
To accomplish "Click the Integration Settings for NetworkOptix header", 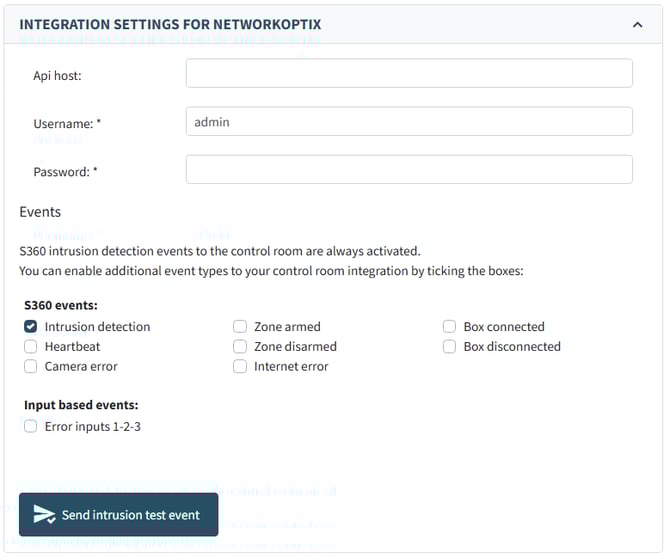I will tap(170, 24).
